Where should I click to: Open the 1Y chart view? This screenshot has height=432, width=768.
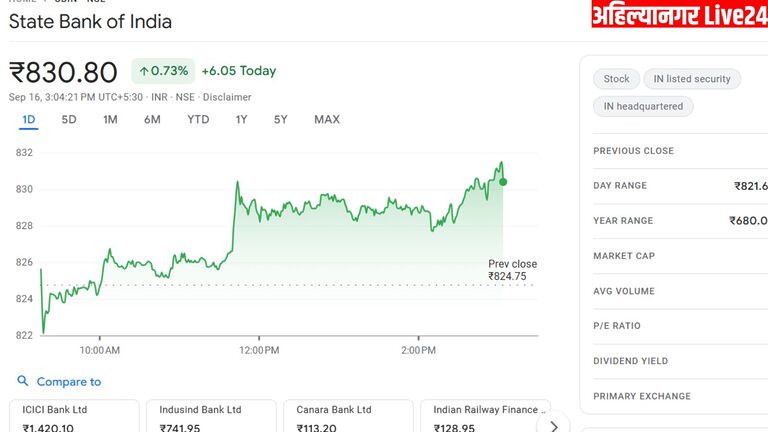click(x=241, y=120)
